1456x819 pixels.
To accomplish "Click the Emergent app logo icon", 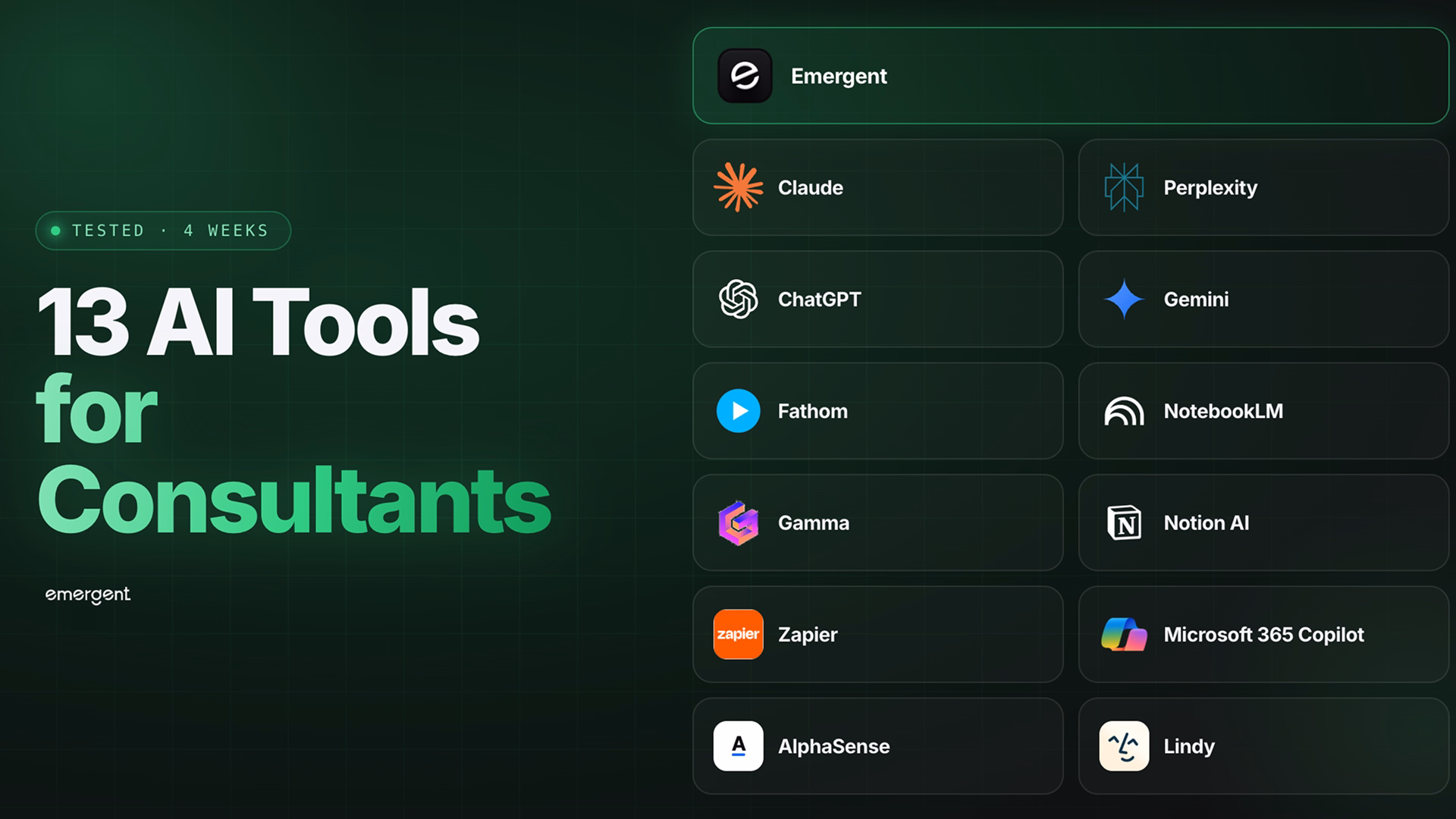I will click(x=745, y=76).
